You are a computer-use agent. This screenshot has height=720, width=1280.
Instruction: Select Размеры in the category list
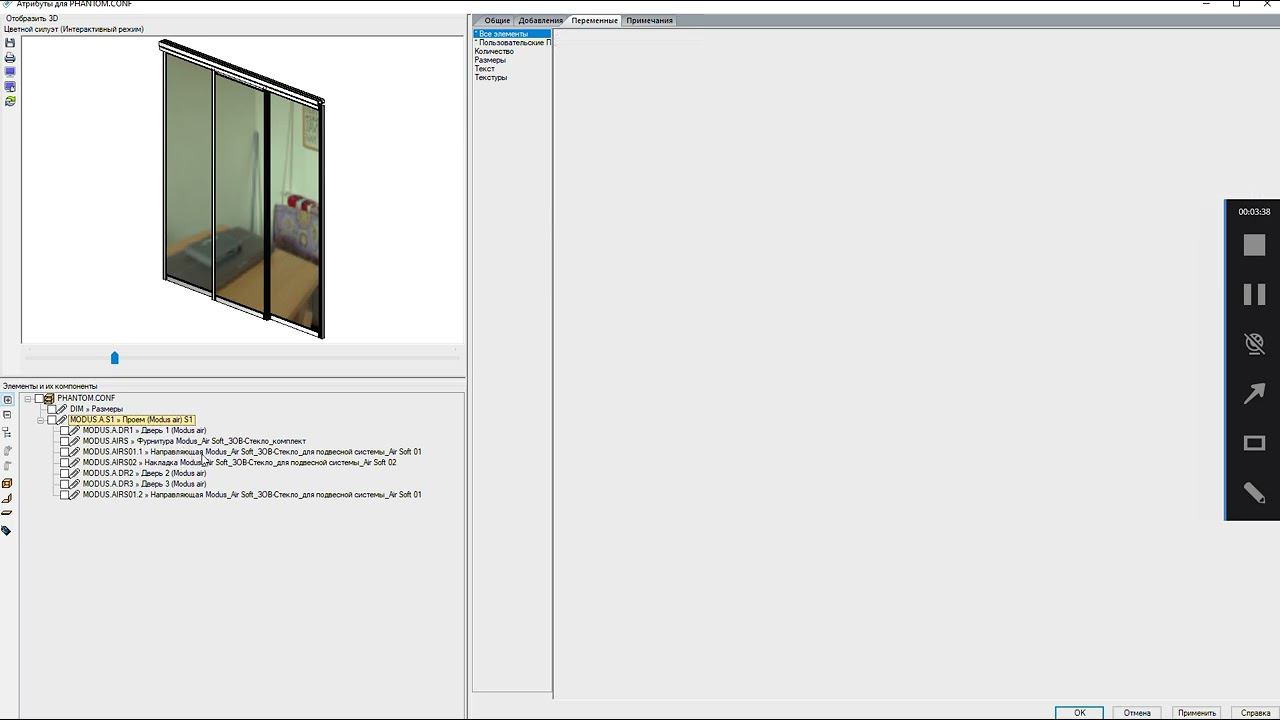pos(490,60)
